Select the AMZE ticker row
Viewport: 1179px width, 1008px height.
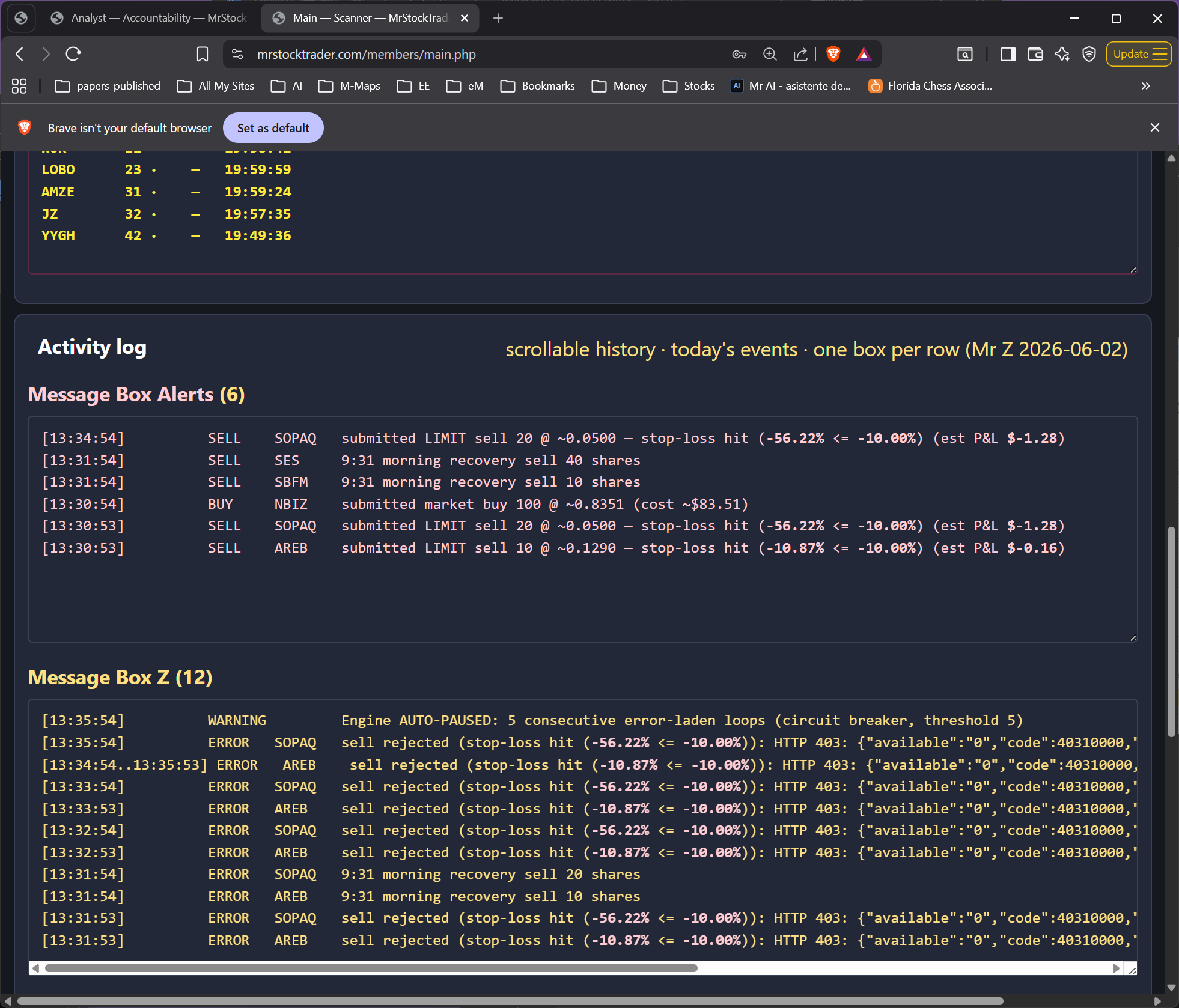point(166,192)
